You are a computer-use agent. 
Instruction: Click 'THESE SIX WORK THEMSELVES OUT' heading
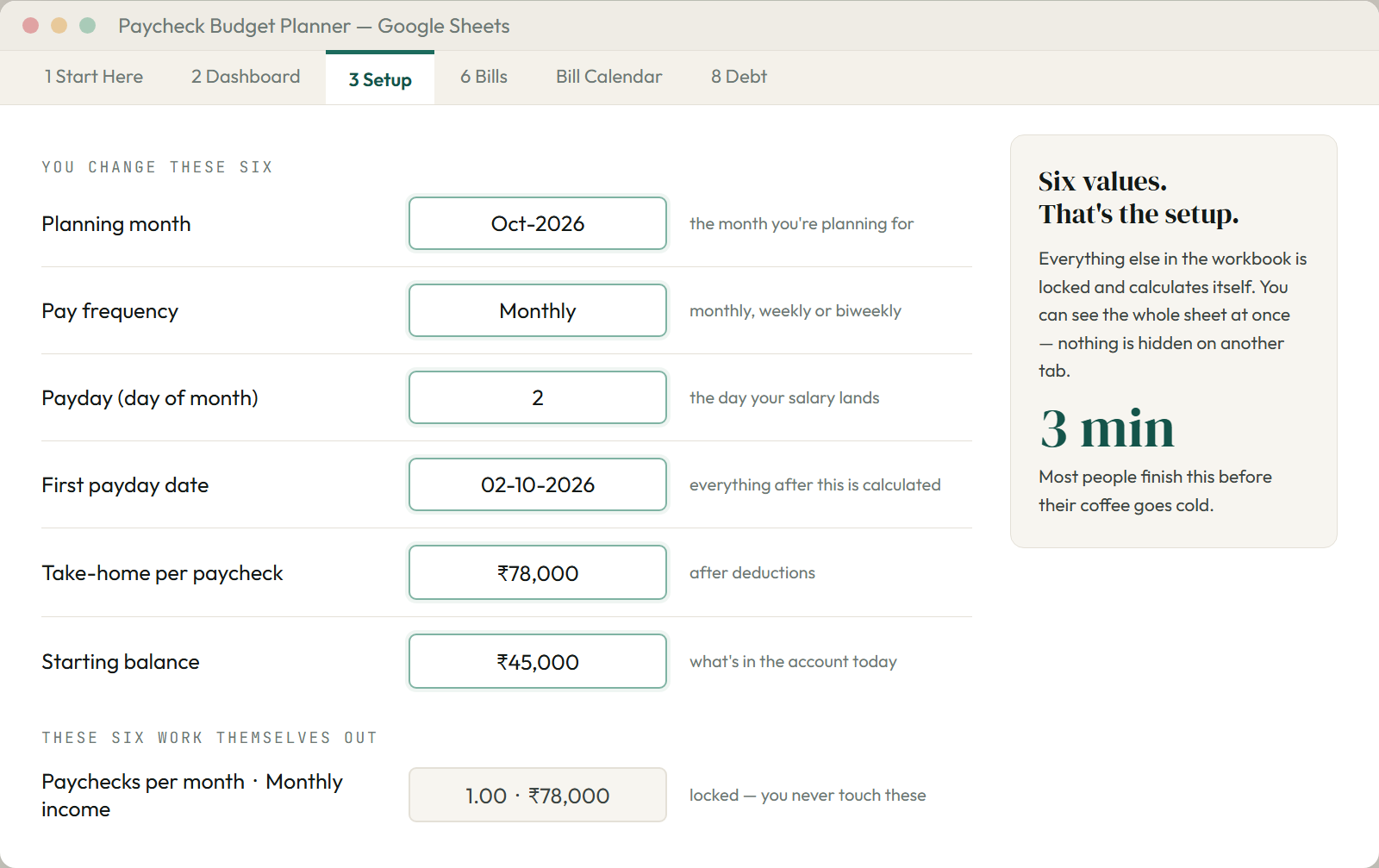tap(209, 738)
